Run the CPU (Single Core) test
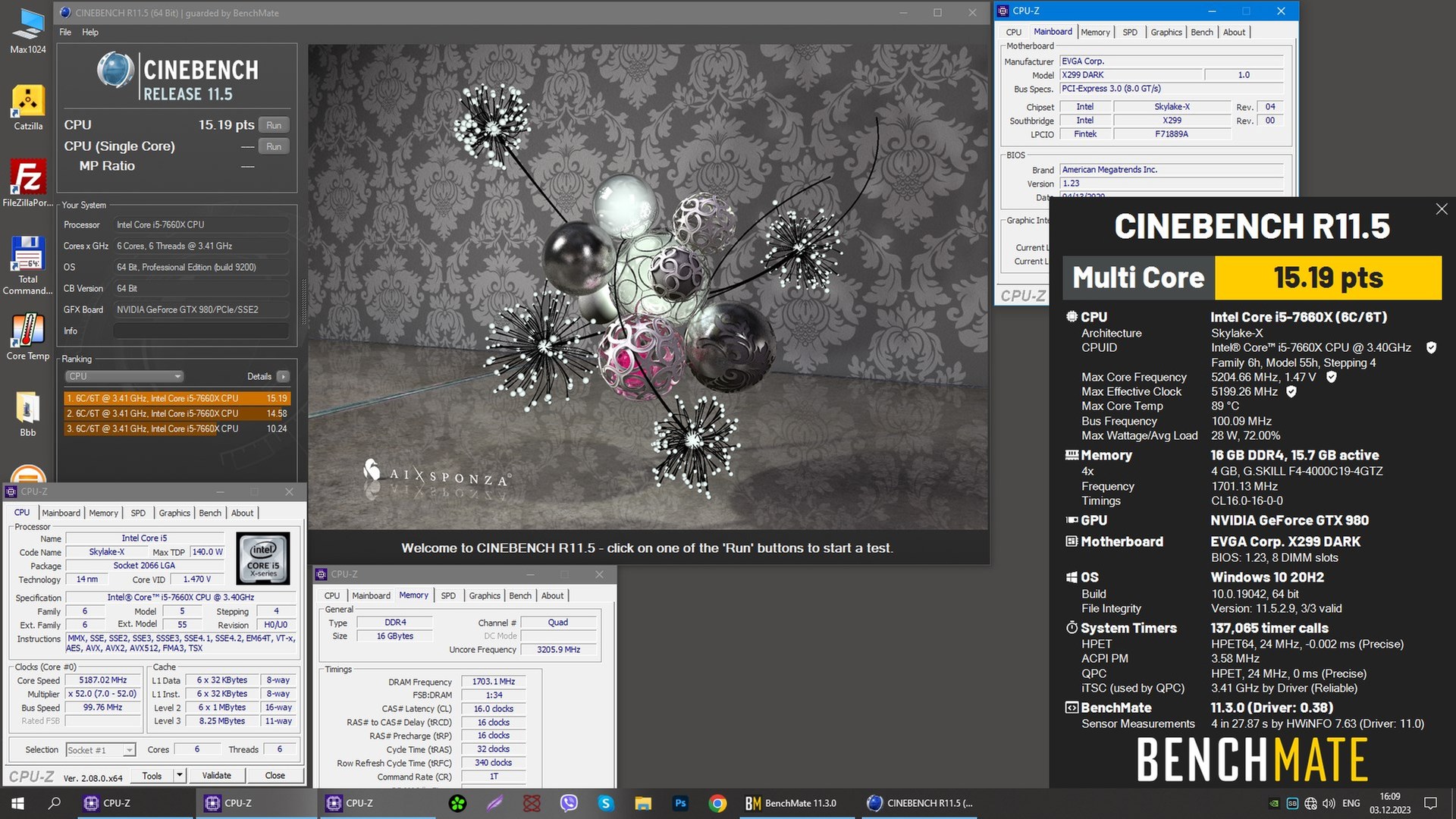The image size is (1456, 819). coord(274,146)
